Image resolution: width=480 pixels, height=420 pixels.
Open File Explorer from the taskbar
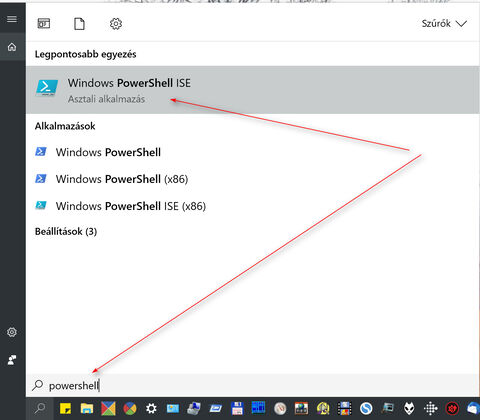pyautogui.click(x=87, y=408)
